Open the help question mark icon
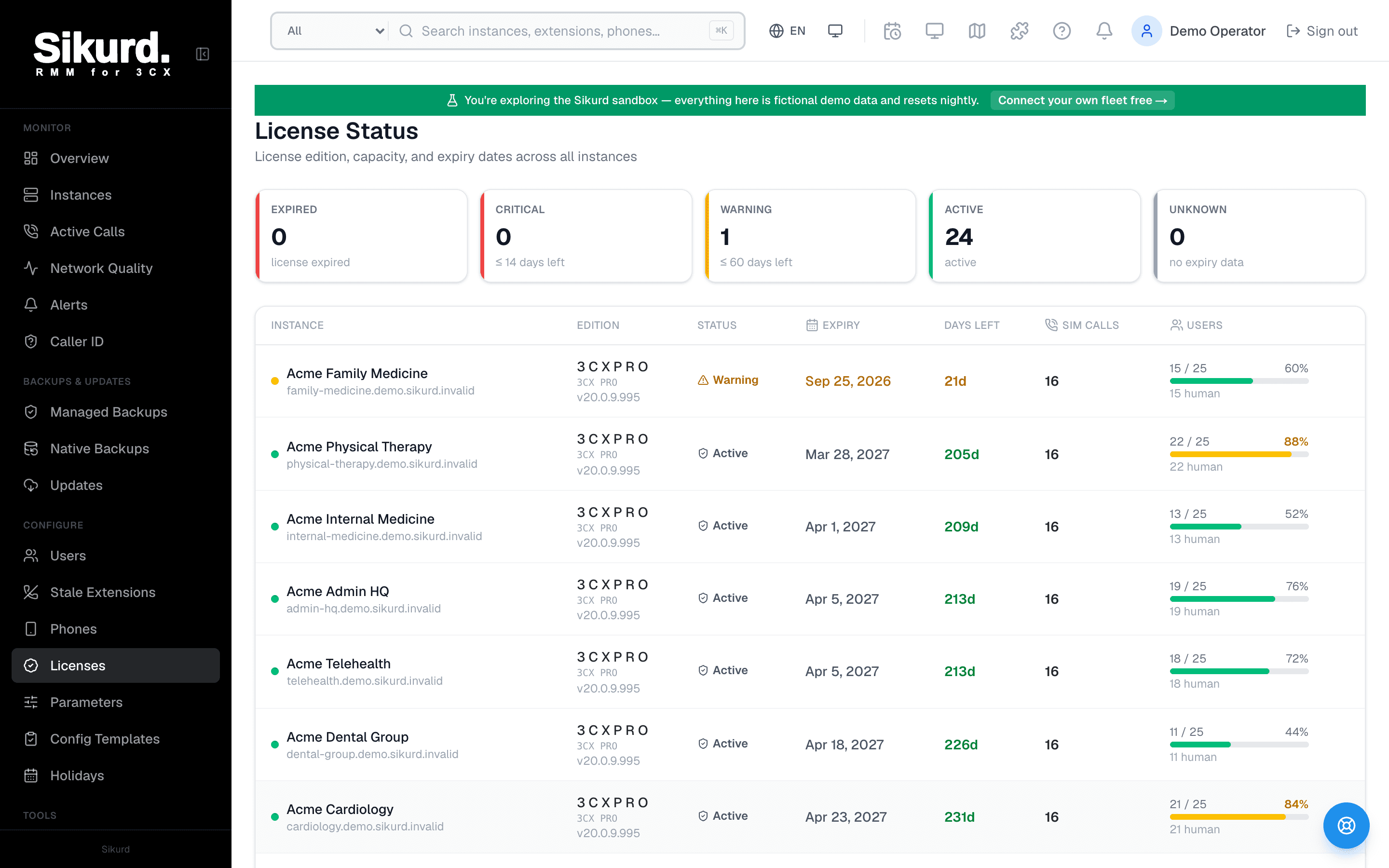The image size is (1389, 868). (x=1062, y=31)
